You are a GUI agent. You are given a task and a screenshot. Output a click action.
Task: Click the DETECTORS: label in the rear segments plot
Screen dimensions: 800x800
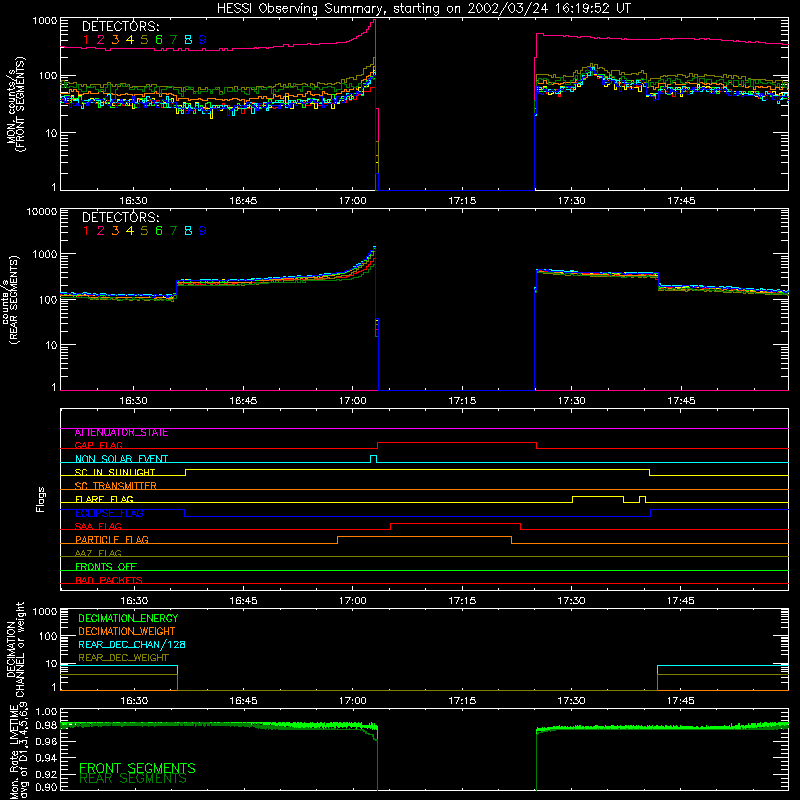click(x=120, y=217)
